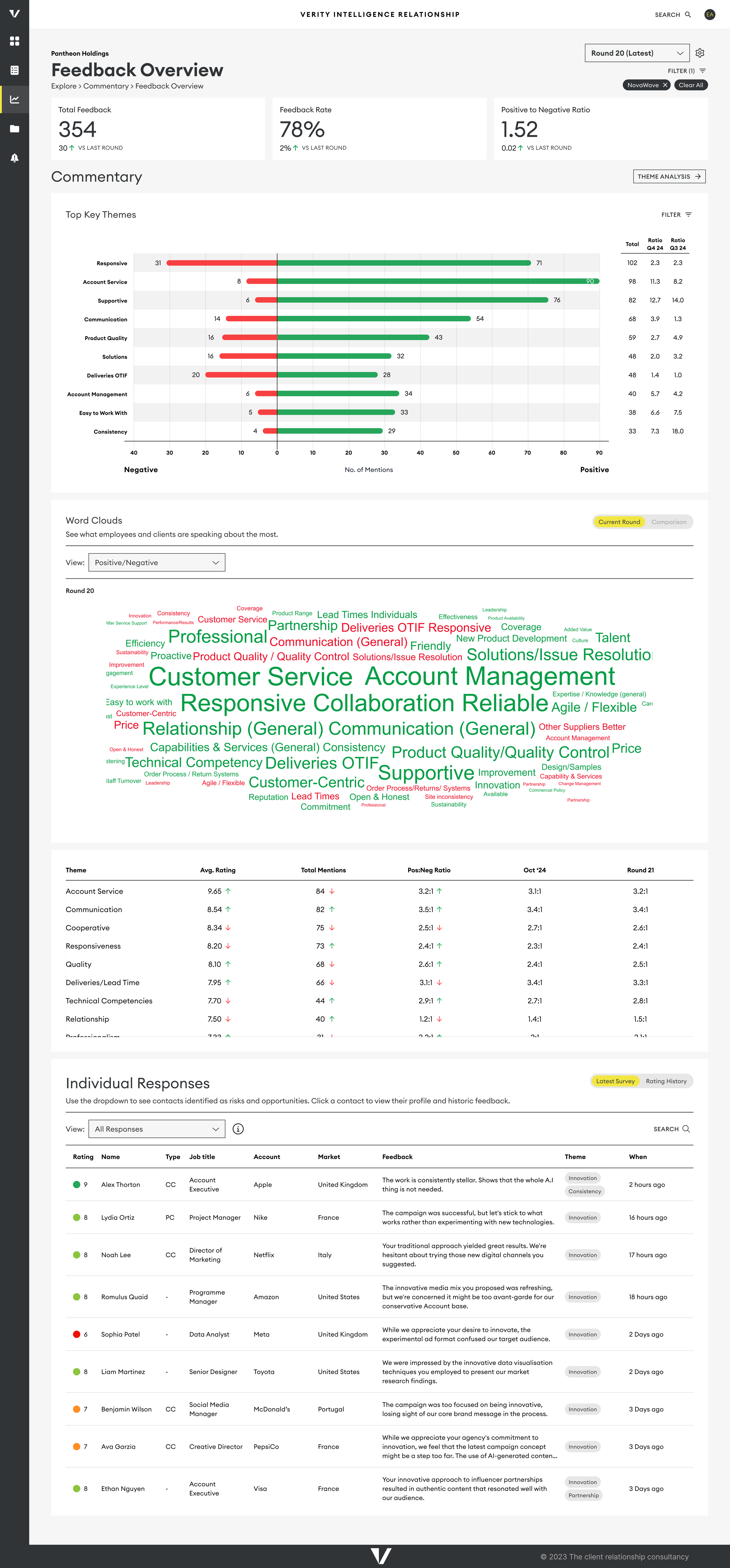Click the Clear All filters button
This screenshot has width=730, height=1568.
691,85
